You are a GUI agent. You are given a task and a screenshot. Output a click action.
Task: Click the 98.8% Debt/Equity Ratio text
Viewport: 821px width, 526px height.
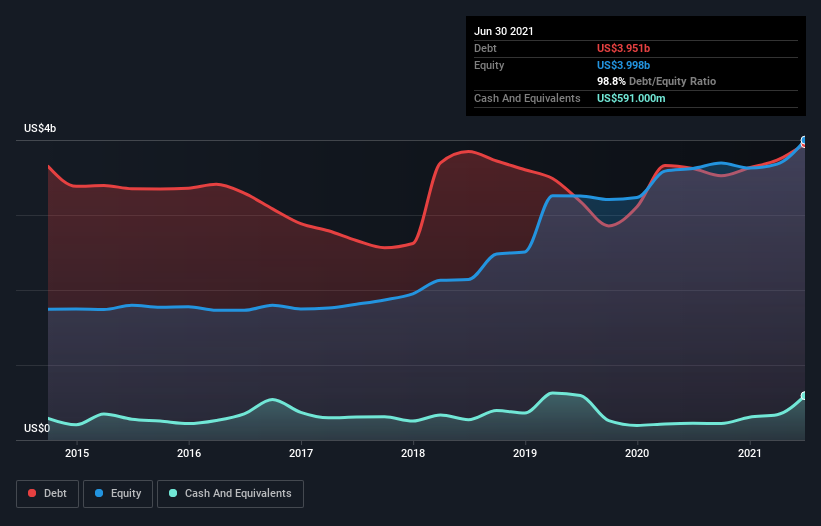pyautogui.click(x=657, y=81)
